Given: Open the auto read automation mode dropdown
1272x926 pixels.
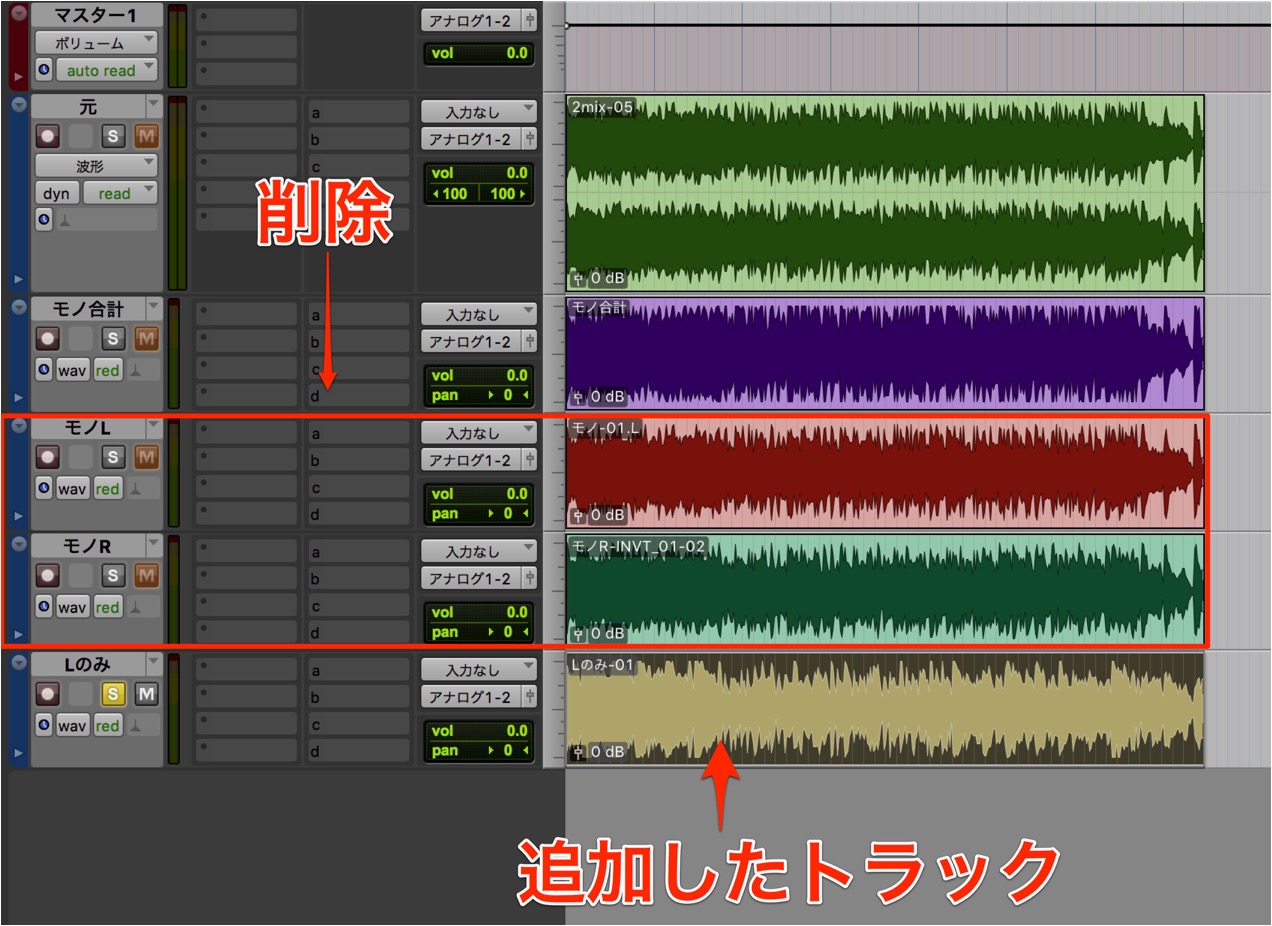Looking at the screenshot, I should tap(107, 70).
